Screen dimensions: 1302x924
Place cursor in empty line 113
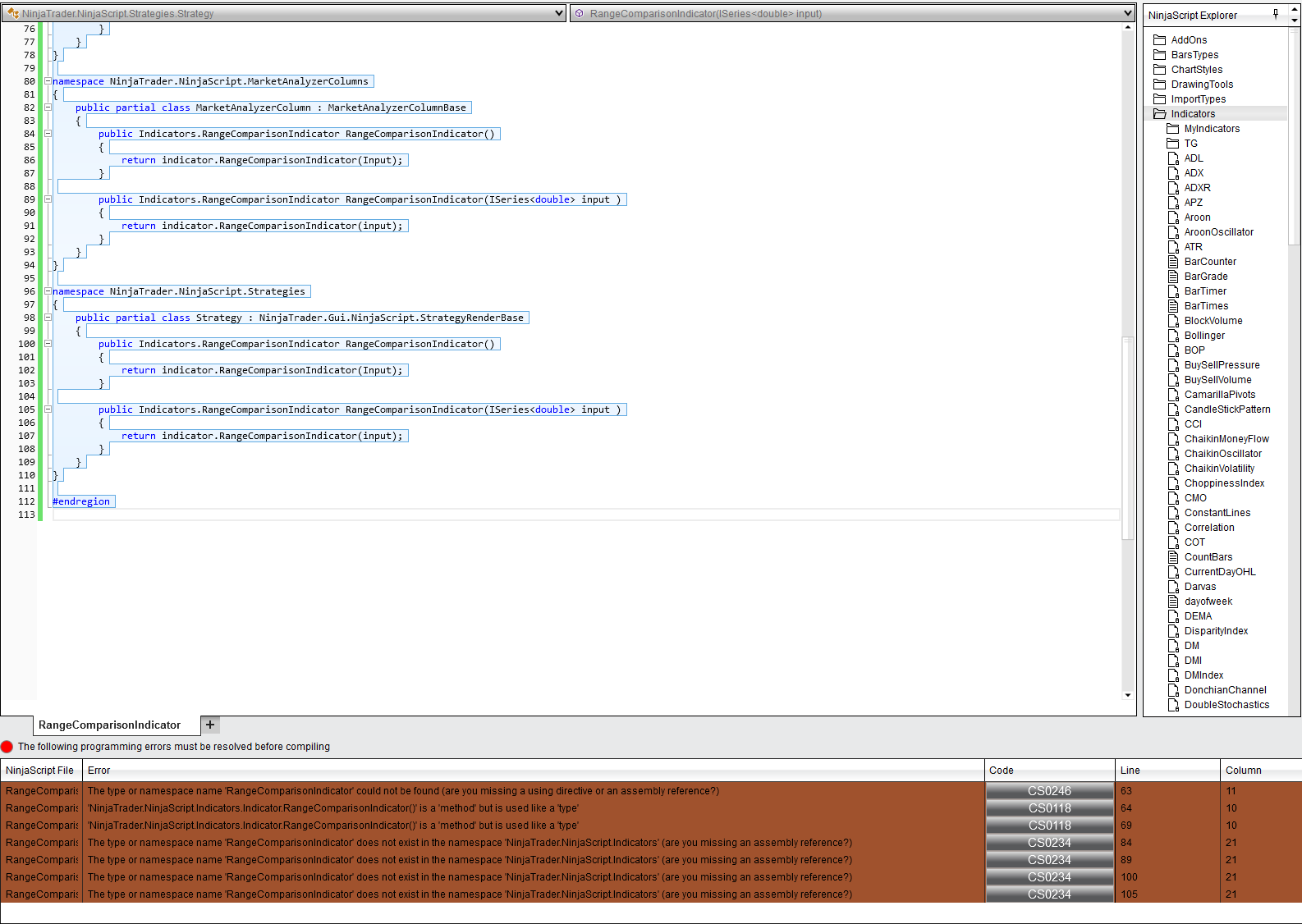coord(586,515)
